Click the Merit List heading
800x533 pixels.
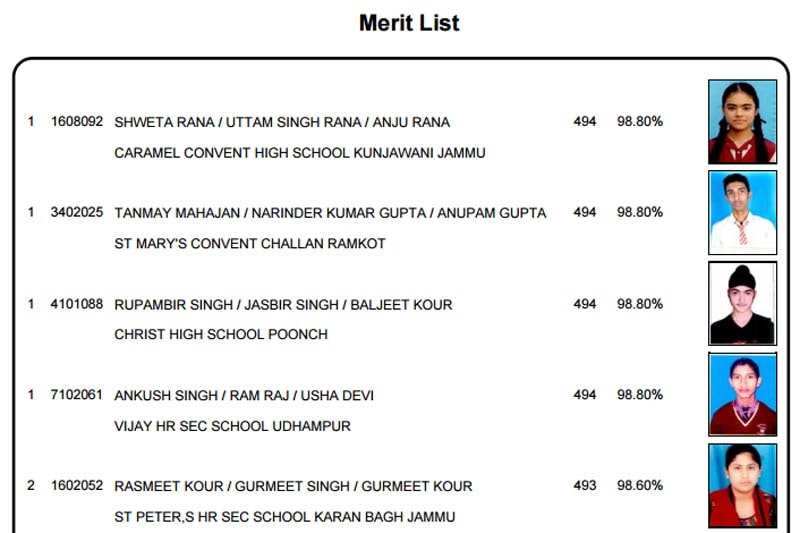click(x=409, y=23)
